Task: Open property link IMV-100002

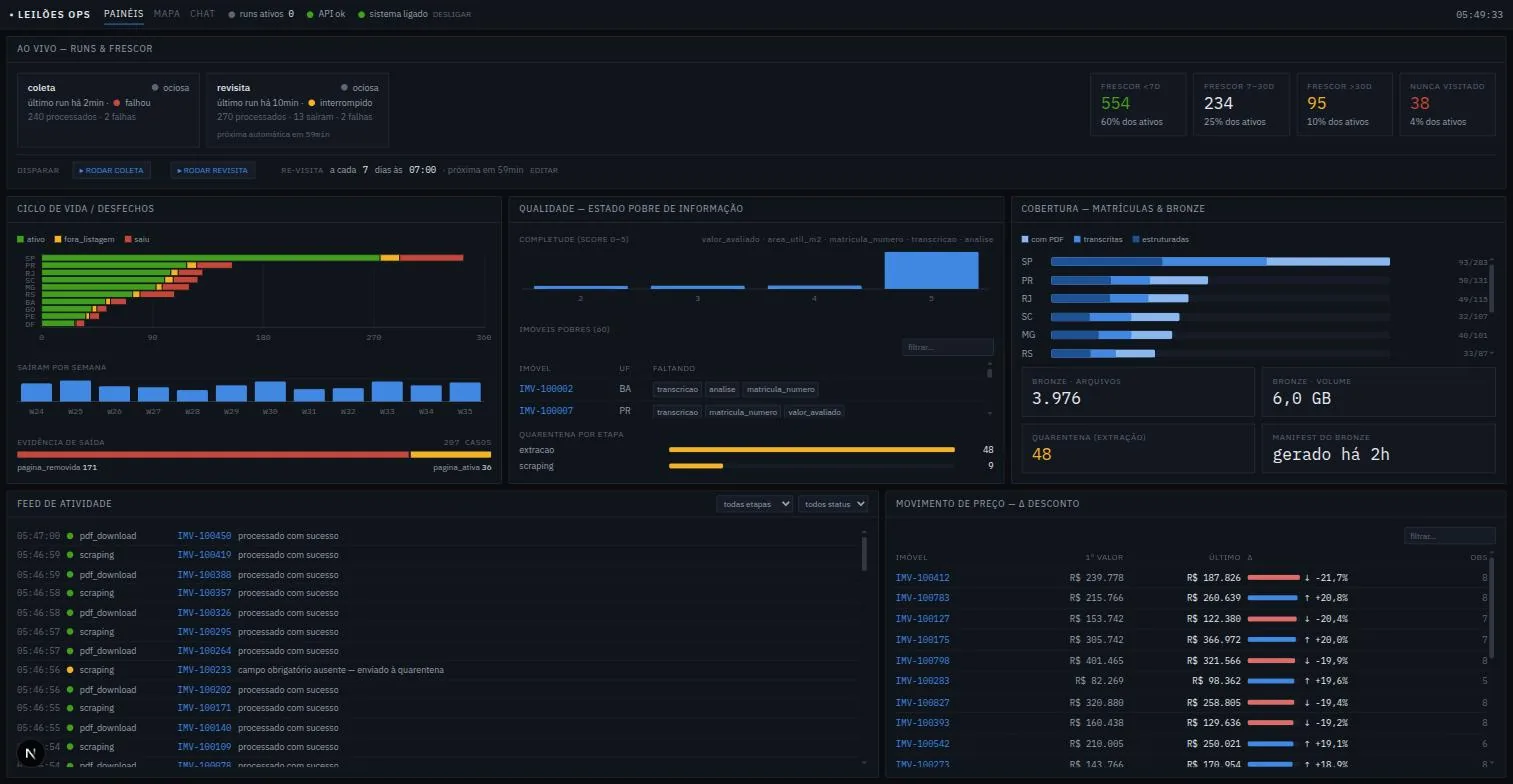Action: 546,389
